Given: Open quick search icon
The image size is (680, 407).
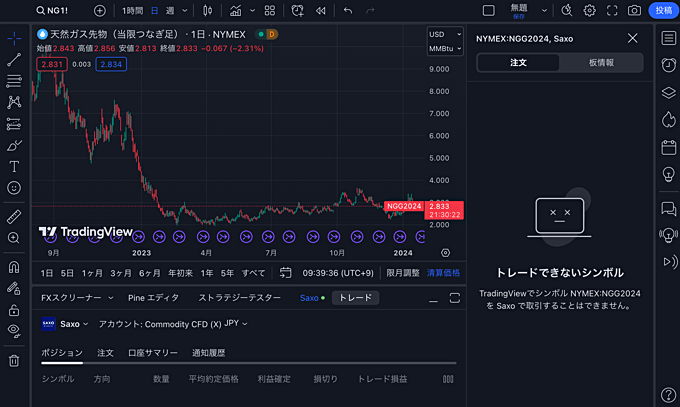Looking at the screenshot, I should coord(567,10).
